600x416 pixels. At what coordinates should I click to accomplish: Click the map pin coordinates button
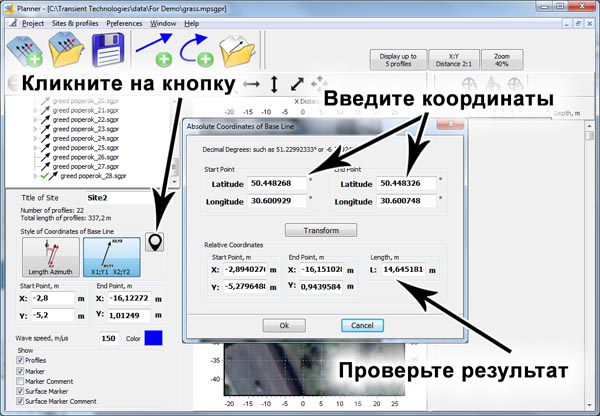point(155,241)
